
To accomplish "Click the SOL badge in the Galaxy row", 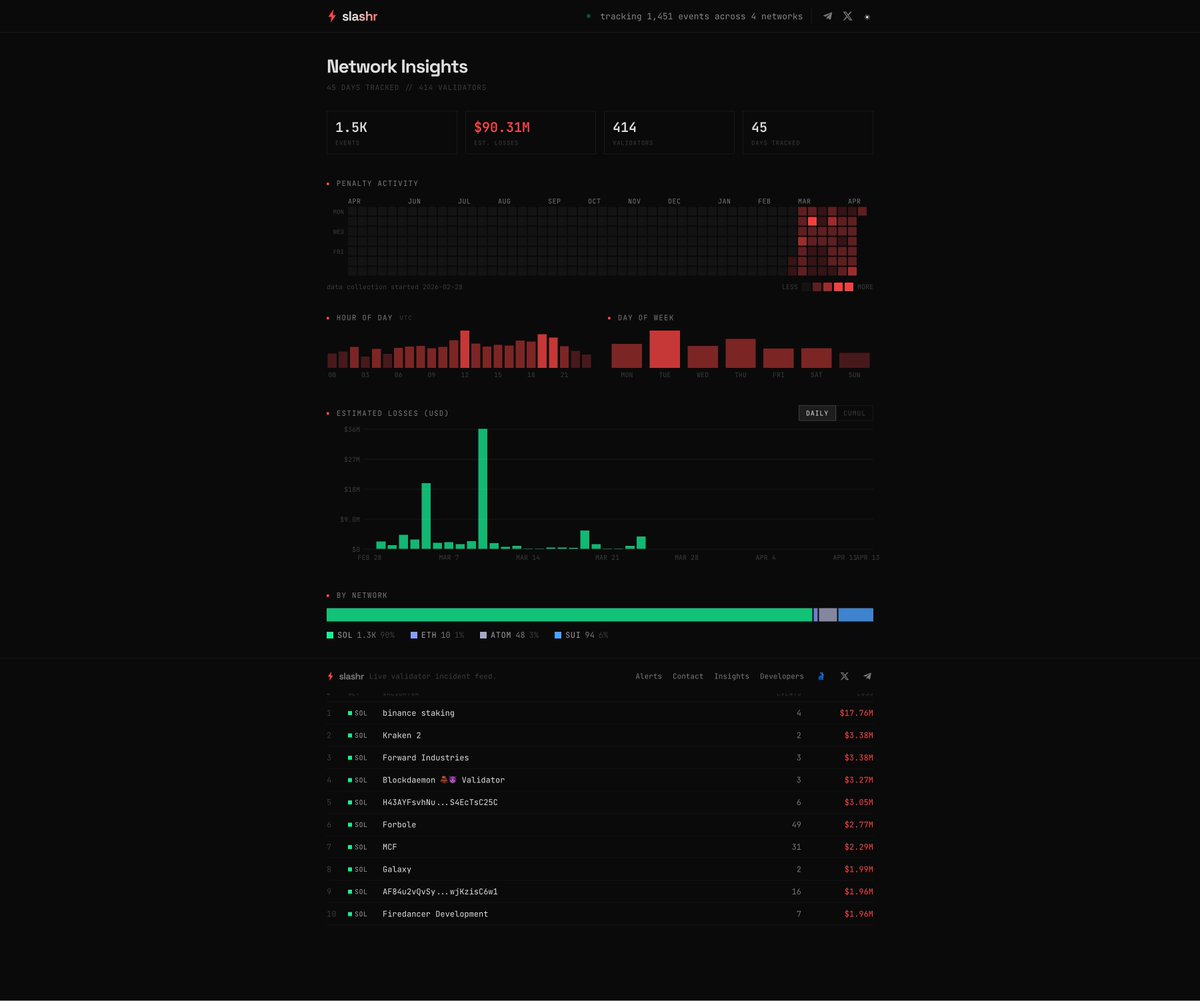I will click(x=358, y=869).
